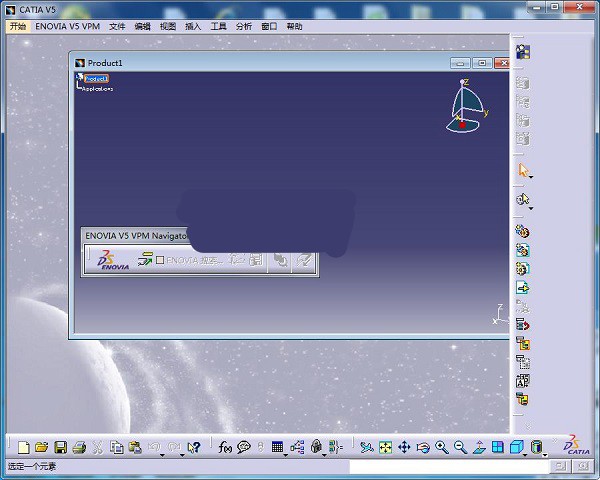The width and height of the screenshot is (600, 480).
Task: Print using the printer icon
Action: coord(79,447)
